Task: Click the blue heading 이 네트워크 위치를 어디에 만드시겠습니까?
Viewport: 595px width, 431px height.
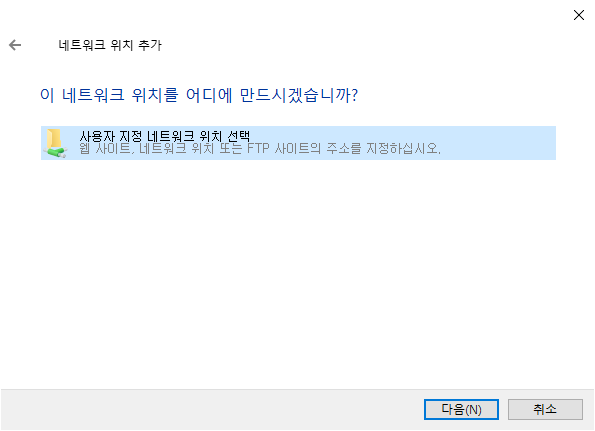Action: coord(199,95)
